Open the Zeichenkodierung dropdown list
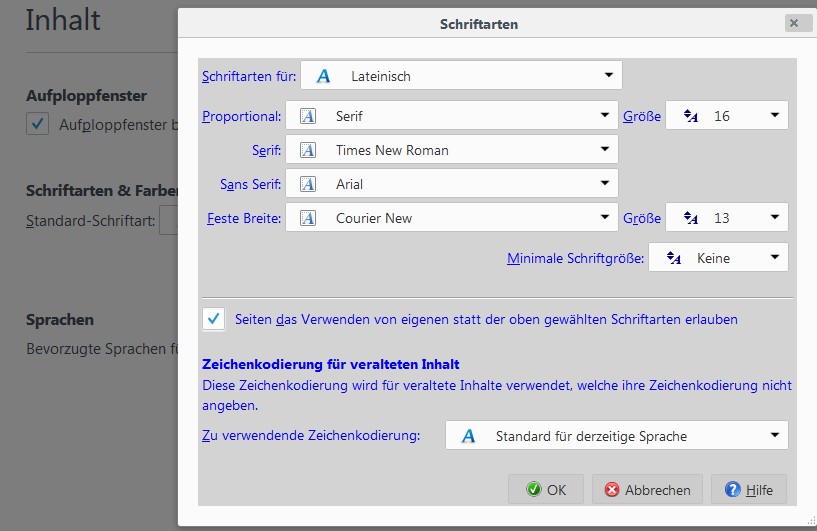Viewport: 817px width, 531px height. point(616,436)
